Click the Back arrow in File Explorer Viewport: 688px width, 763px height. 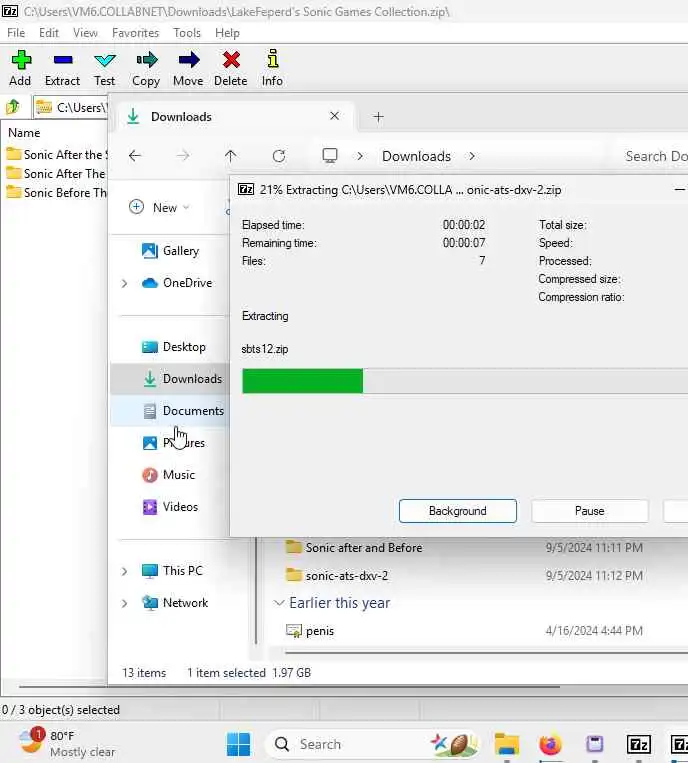click(x=135, y=156)
